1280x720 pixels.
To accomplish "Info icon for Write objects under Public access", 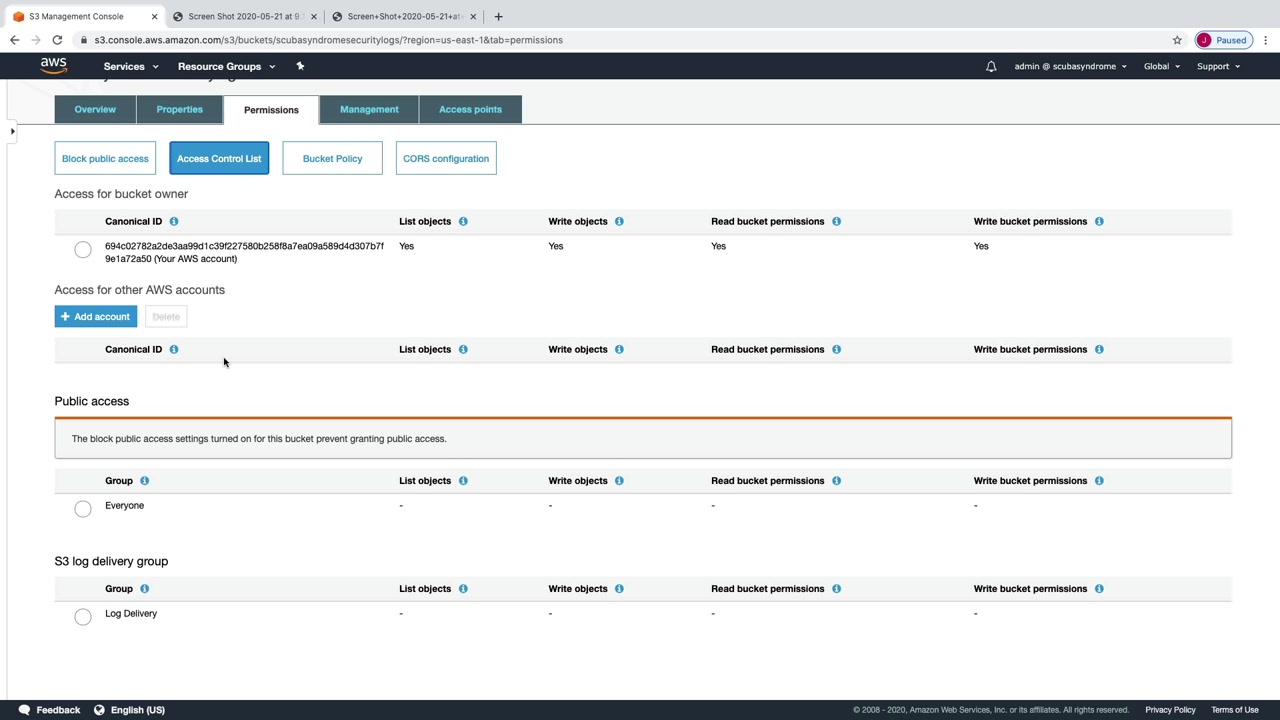I will tap(619, 480).
